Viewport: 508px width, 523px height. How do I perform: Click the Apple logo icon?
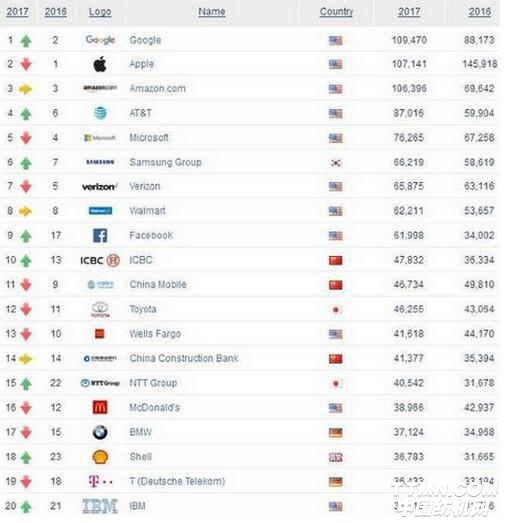click(x=100, y=64)
